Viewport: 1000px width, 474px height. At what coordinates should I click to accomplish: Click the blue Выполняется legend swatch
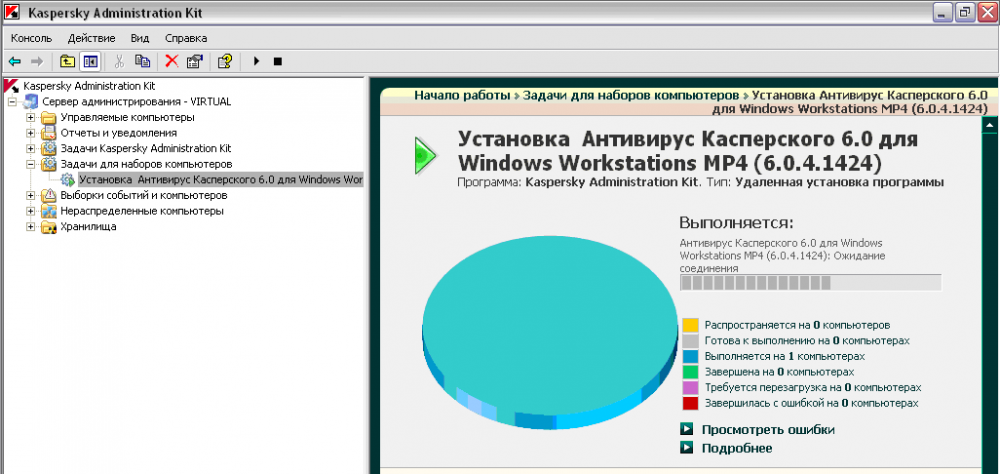(x=691, y=356)
